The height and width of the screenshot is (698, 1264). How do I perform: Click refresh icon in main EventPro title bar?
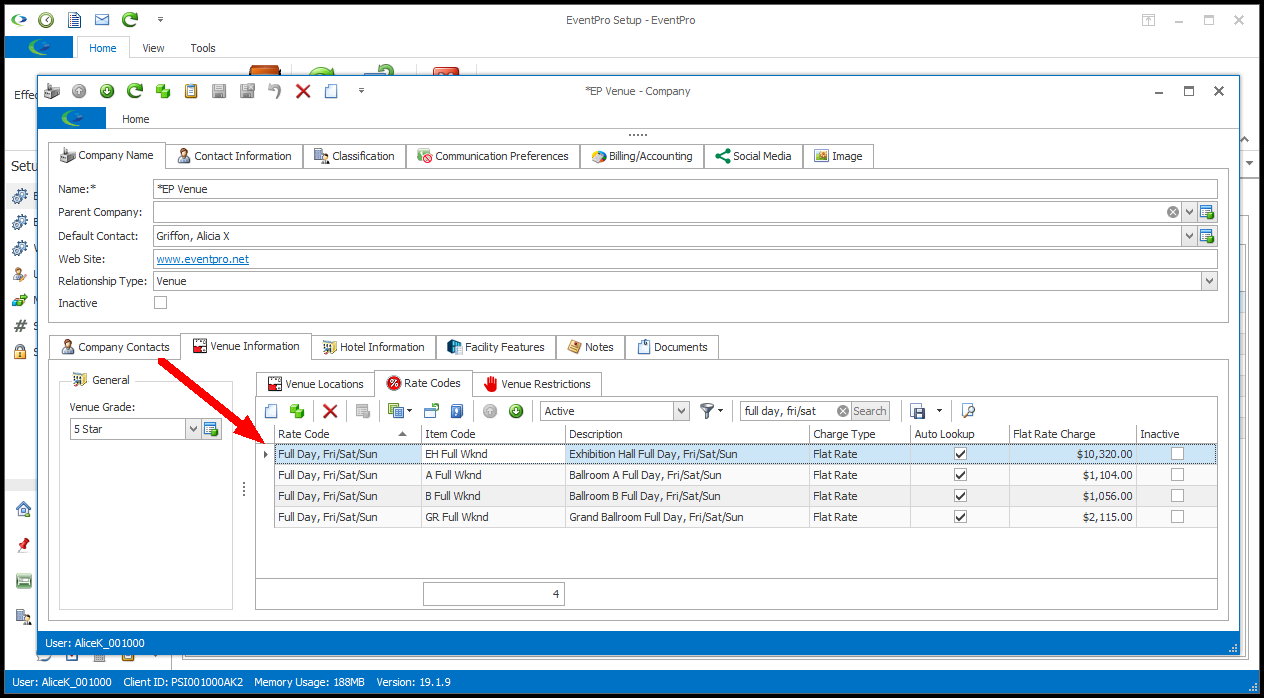click(x=130, y=19)
